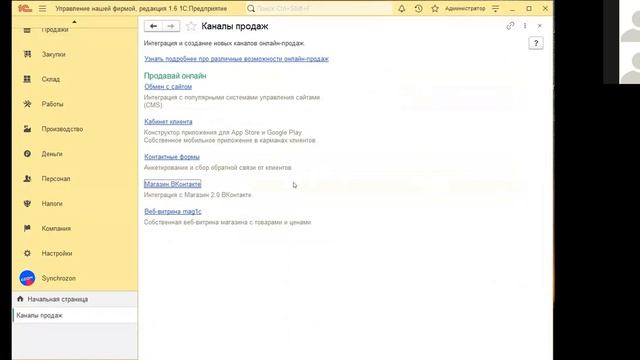Open Контактные формы link
The image size is (640, 360).
pyautogui.click(x=172, y=157)
